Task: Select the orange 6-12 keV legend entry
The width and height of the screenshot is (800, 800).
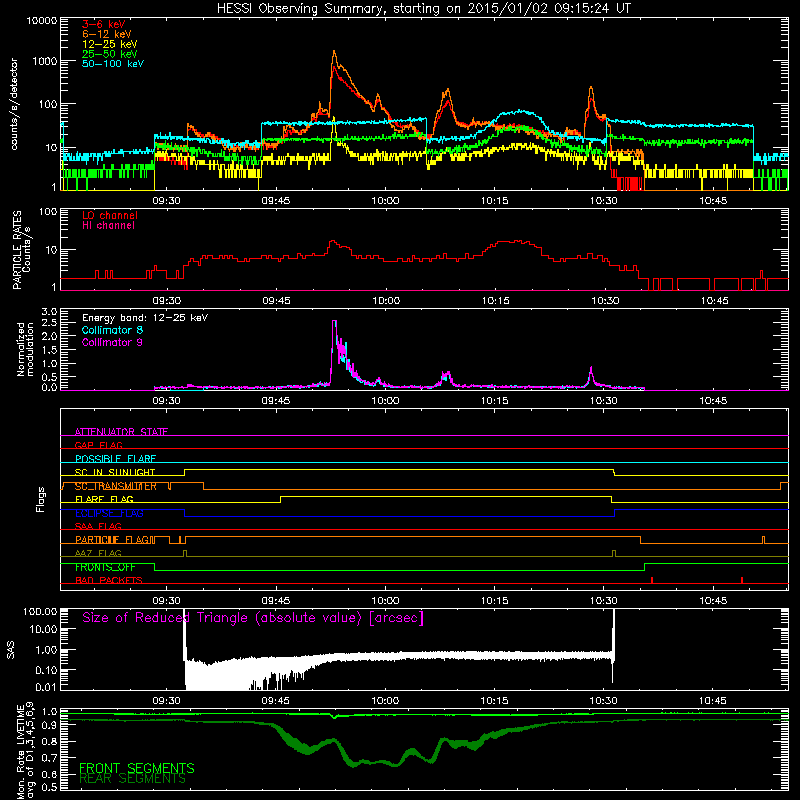Action: (107, 34)
